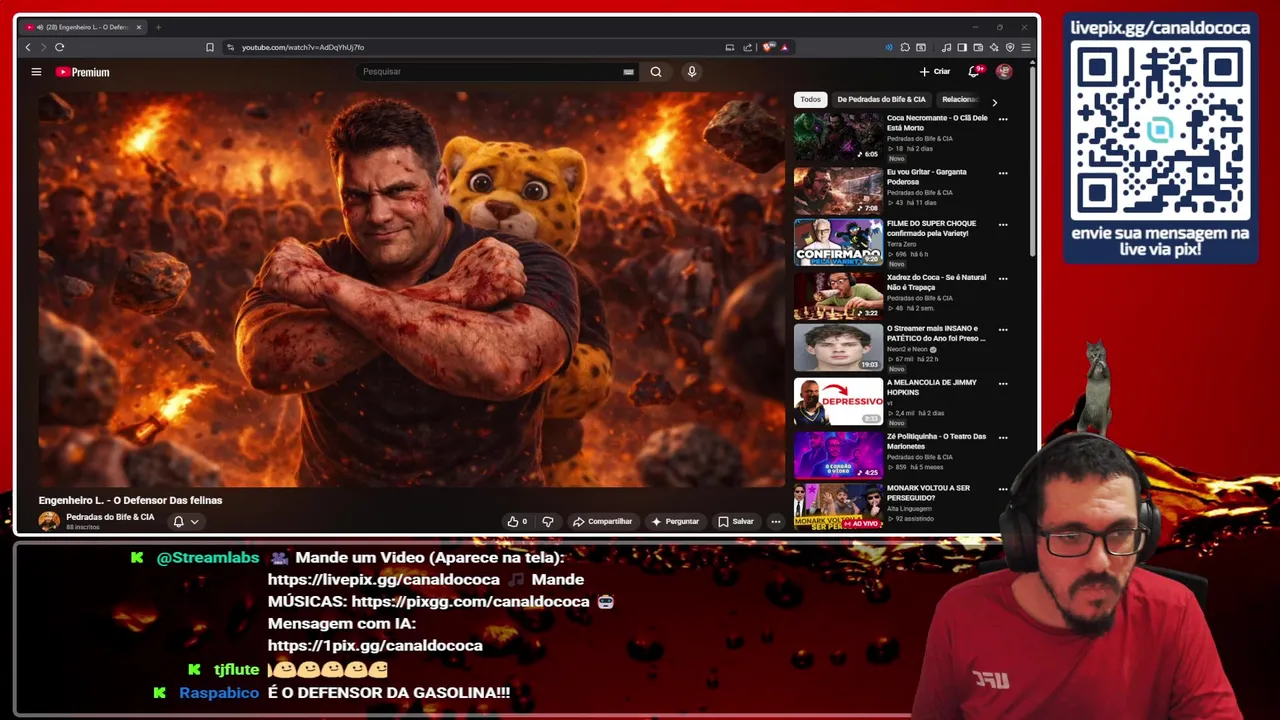The image size is (1280, 720).
Task: Like the video with thumbs up
Action: [x=516, y=521]
